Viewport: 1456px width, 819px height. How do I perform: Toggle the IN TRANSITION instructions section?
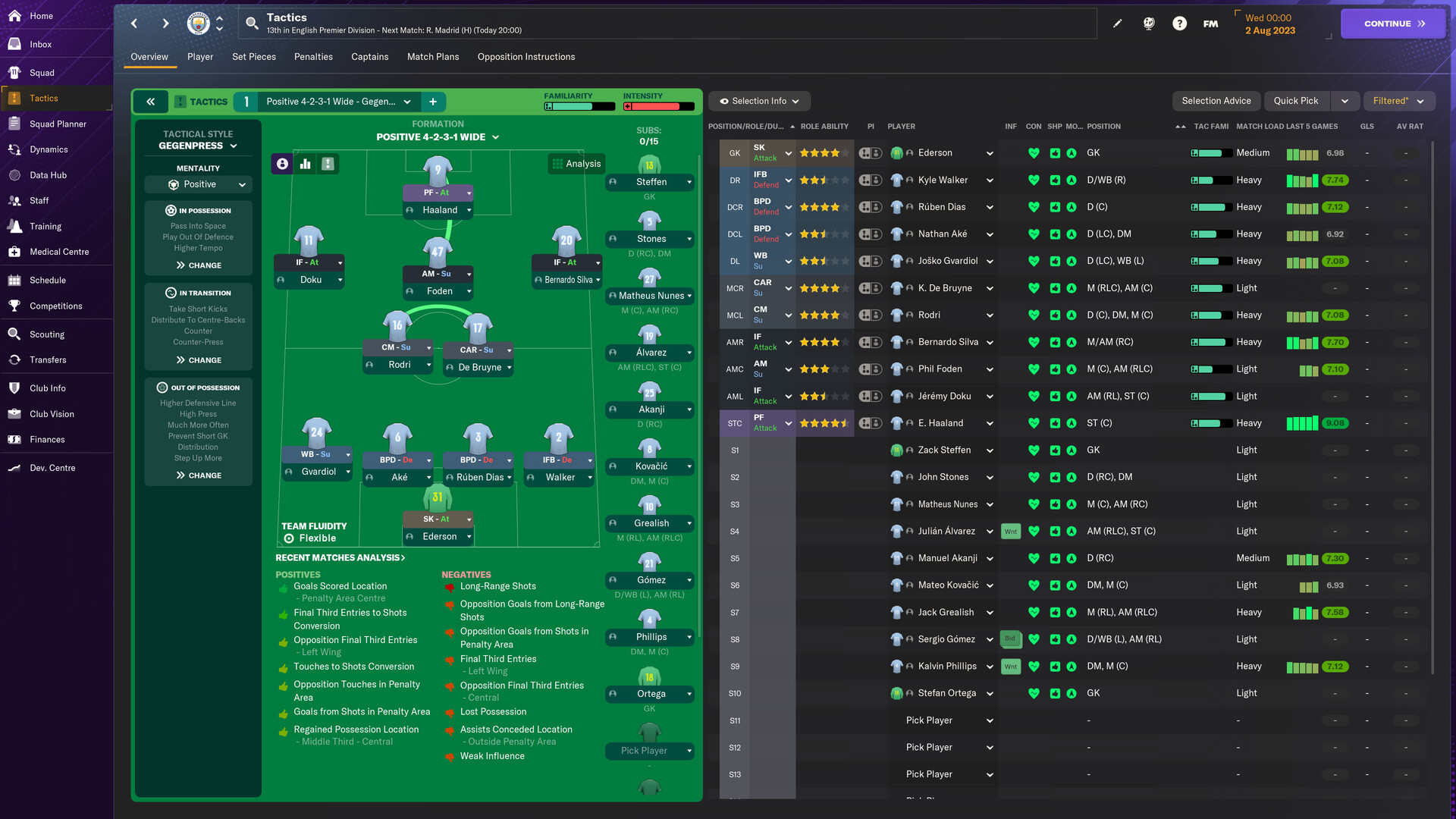click(197, 292)
